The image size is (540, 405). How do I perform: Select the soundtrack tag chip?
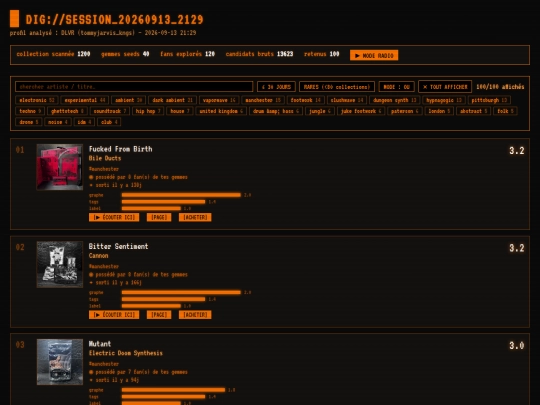(x=110, y=111)
